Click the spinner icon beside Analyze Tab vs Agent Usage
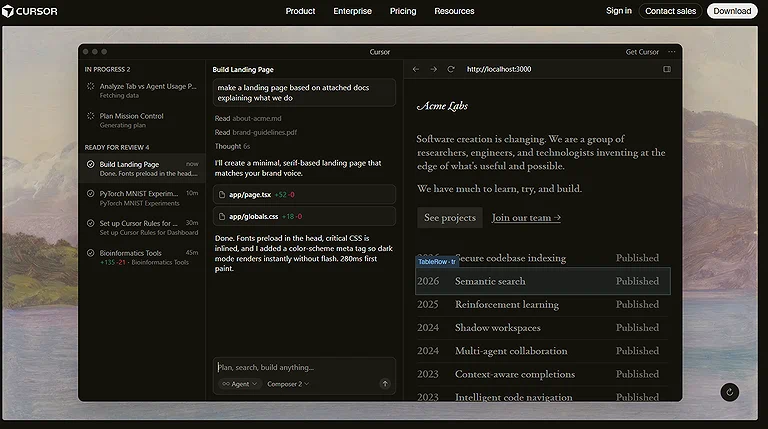Screen dimensions: 768x429 point(91,86)
